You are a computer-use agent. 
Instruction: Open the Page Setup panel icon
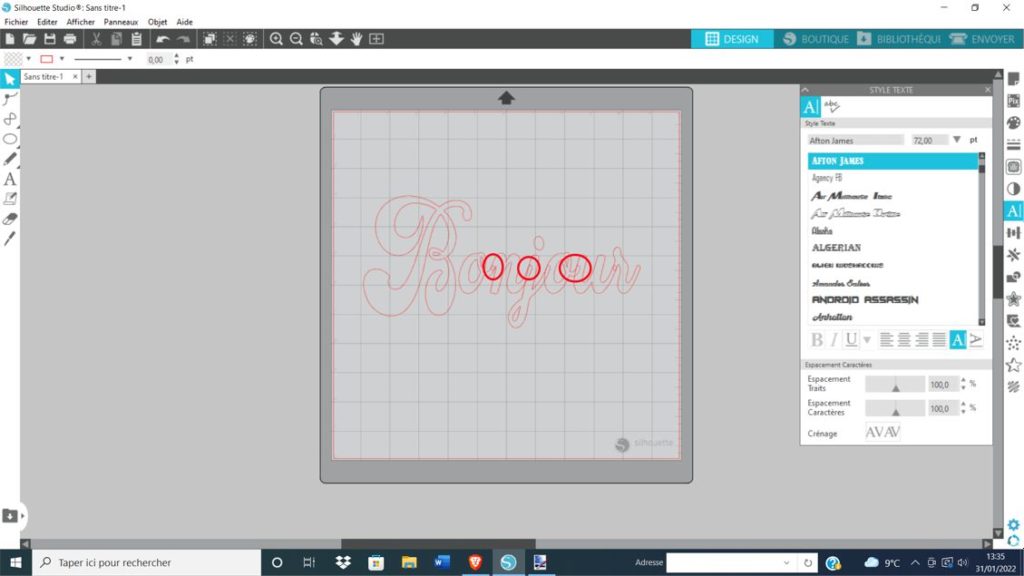click(1014, 79)
